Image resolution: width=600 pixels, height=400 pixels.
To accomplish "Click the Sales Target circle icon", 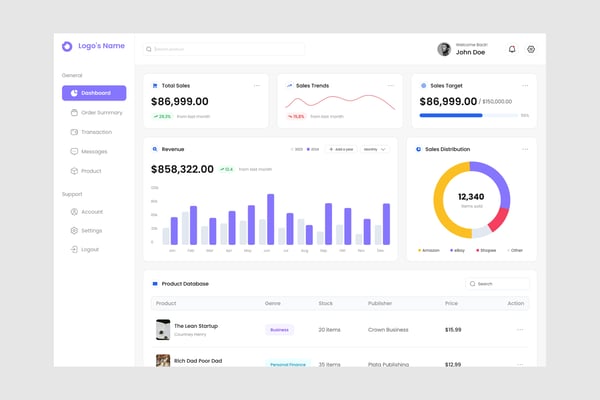I will point(424,86).
